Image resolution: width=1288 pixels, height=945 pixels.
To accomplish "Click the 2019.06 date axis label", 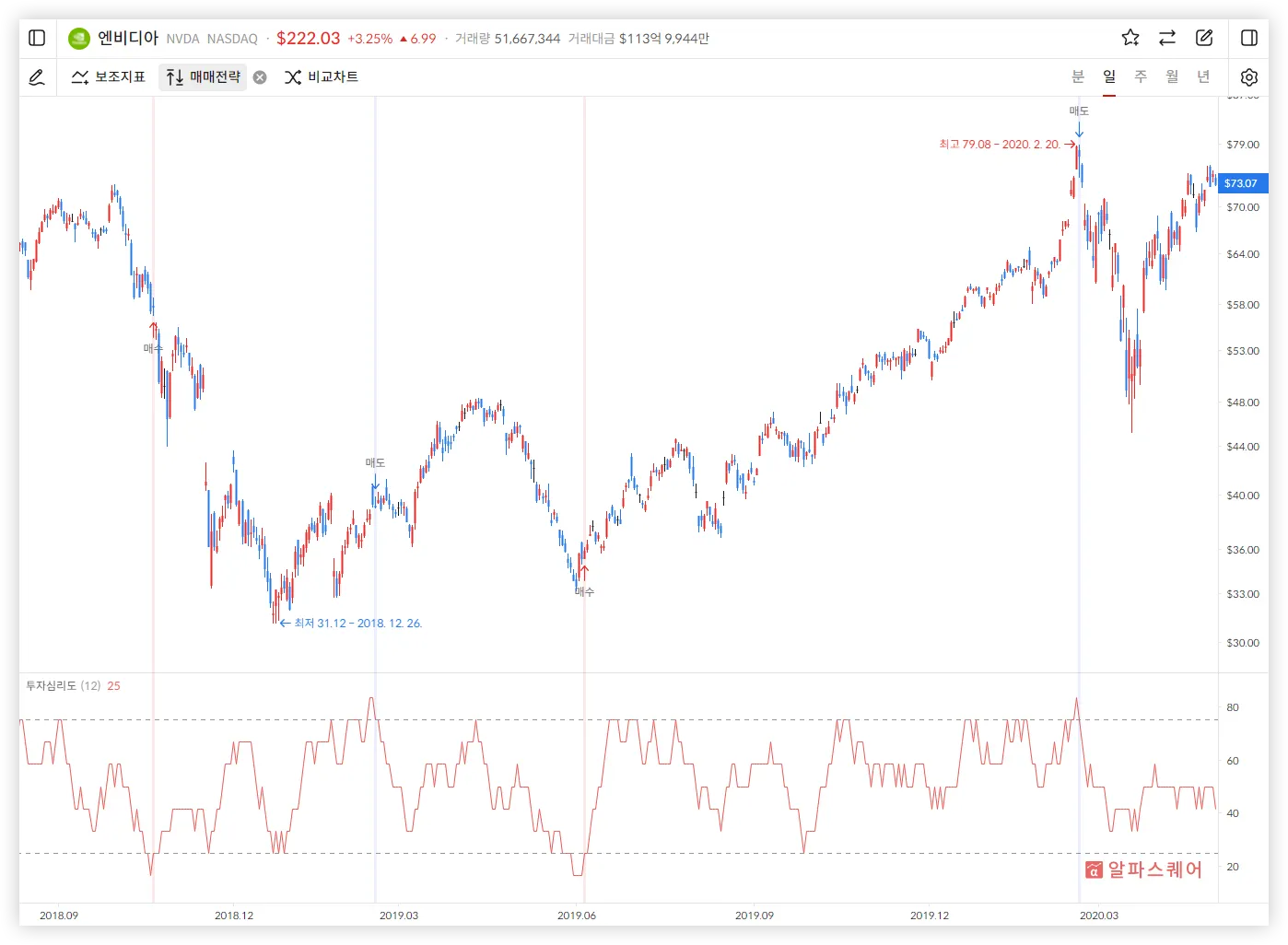I will coord(577,916).
